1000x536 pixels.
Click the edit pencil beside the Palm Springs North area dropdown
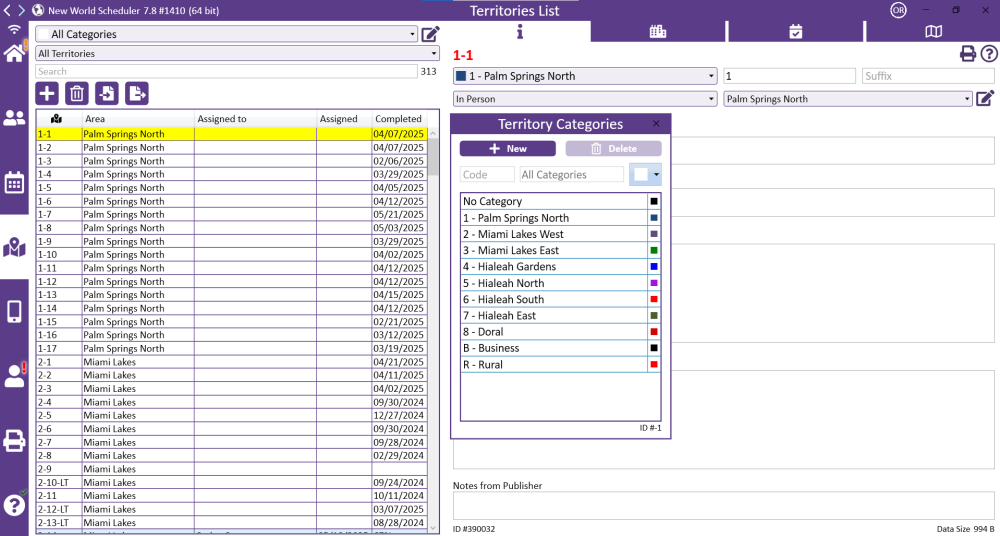(985, 98)
